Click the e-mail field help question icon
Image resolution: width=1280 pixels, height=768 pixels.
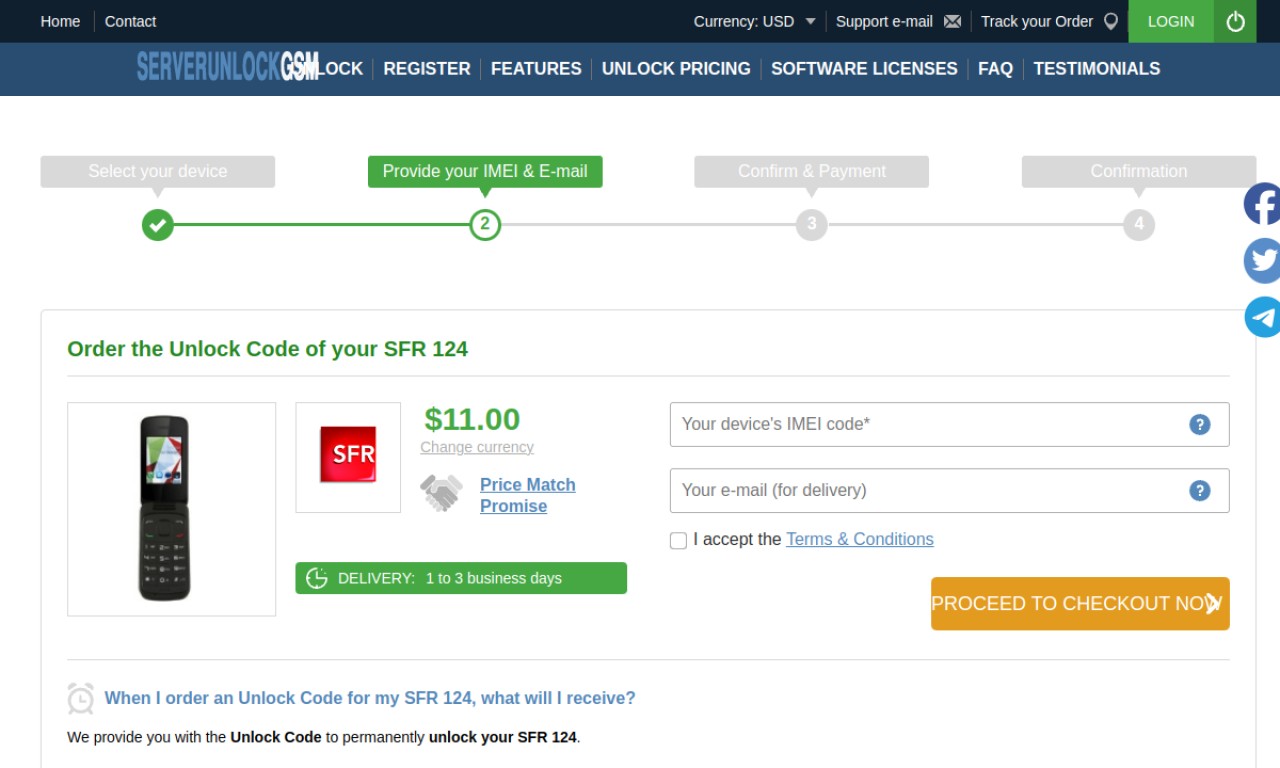pyautogui.click(x=1200, y=490)
